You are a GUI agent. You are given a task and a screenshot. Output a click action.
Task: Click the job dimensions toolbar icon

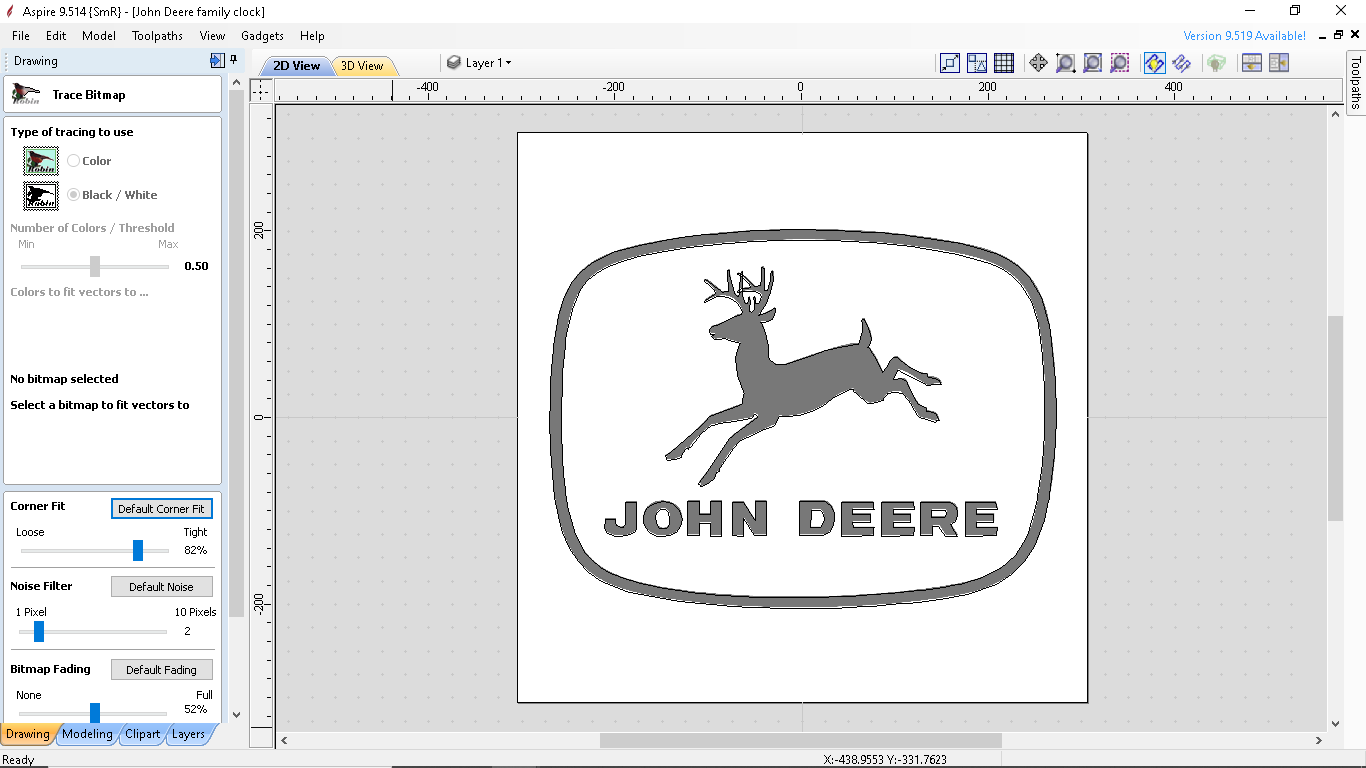[x=950, y=63]
